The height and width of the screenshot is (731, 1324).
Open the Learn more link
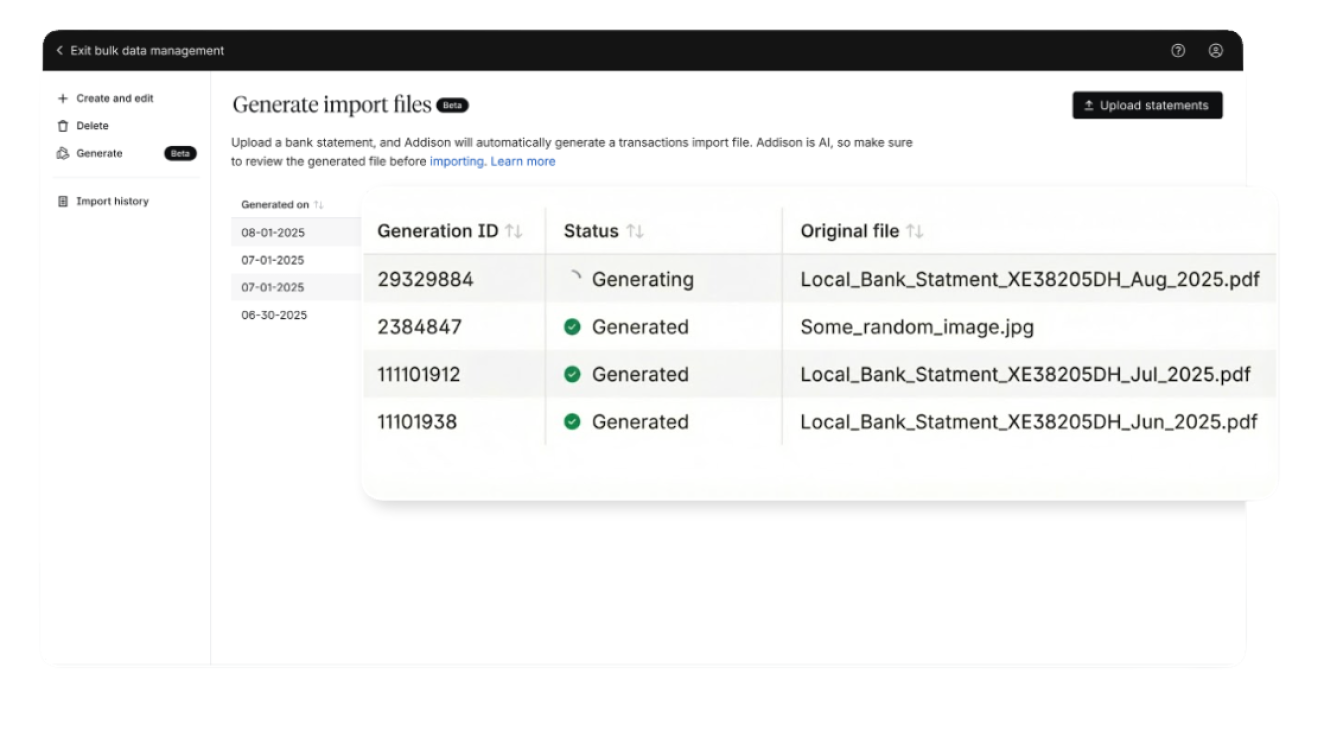click(522, 161)
